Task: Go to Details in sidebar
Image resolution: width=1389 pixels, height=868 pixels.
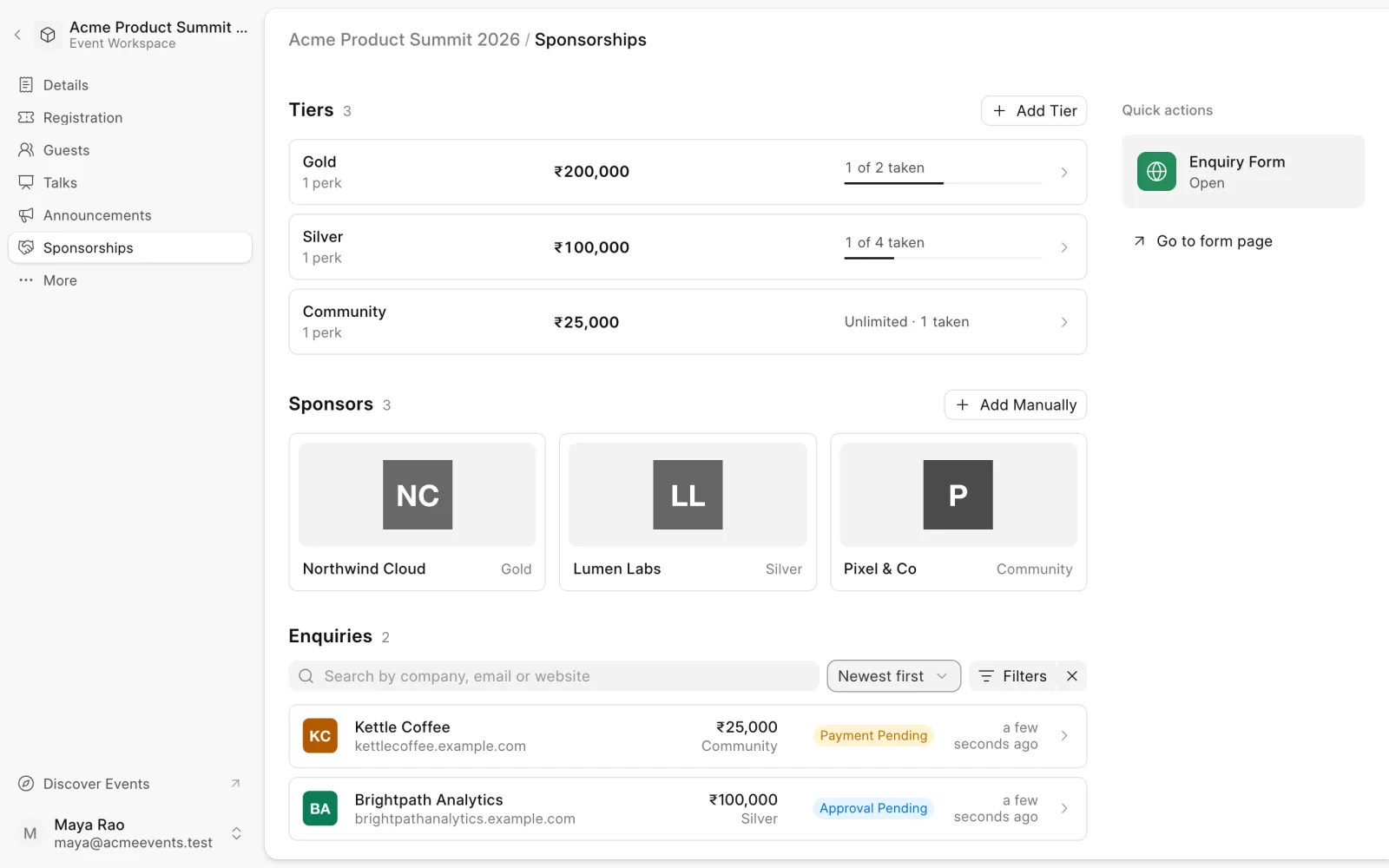Action: 130,85
